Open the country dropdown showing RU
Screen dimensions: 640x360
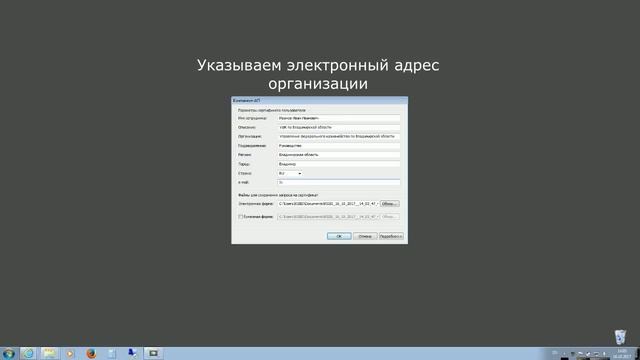[290, 173]
